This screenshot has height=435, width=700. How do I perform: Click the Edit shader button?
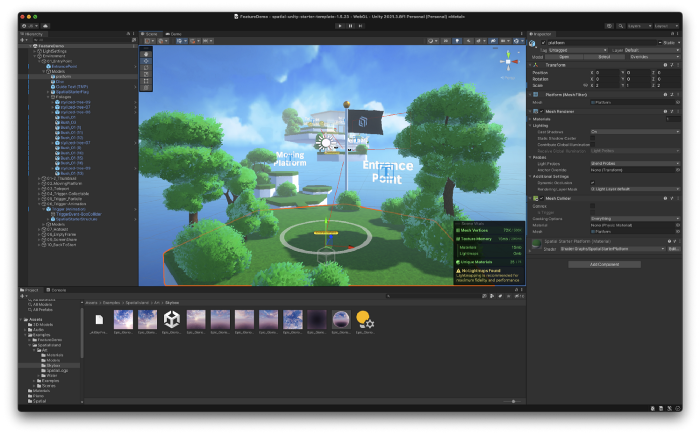click(x=673, y=249)
